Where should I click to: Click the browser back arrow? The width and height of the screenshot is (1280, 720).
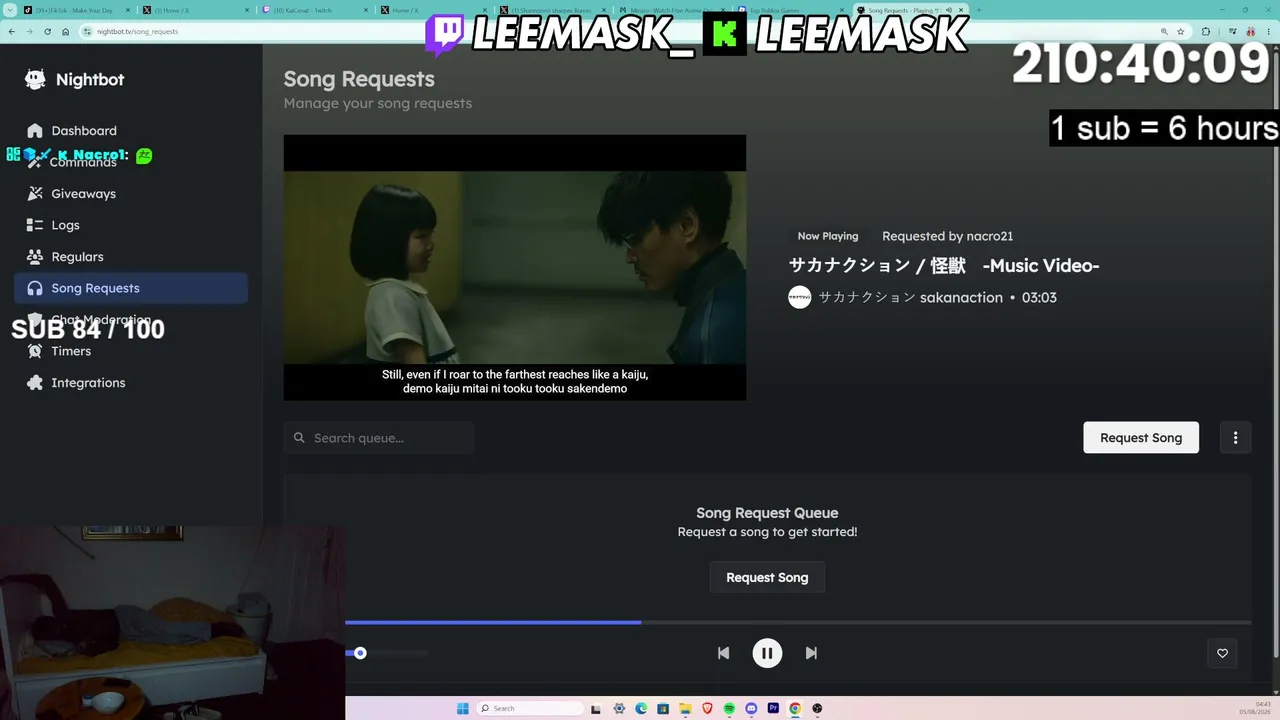[11, 31]
